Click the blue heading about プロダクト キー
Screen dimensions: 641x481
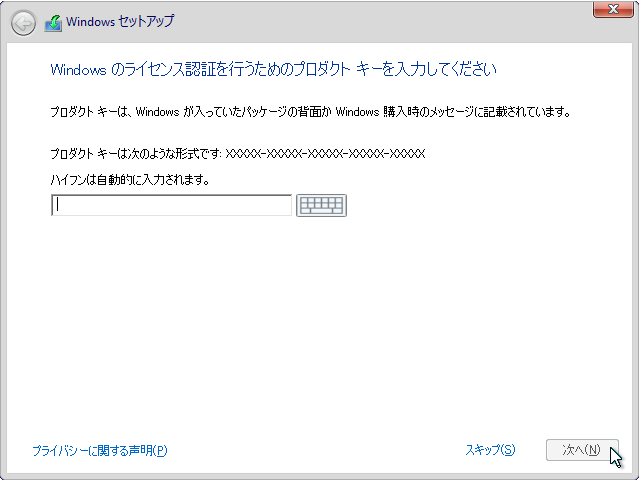click(x=273, y=69)
